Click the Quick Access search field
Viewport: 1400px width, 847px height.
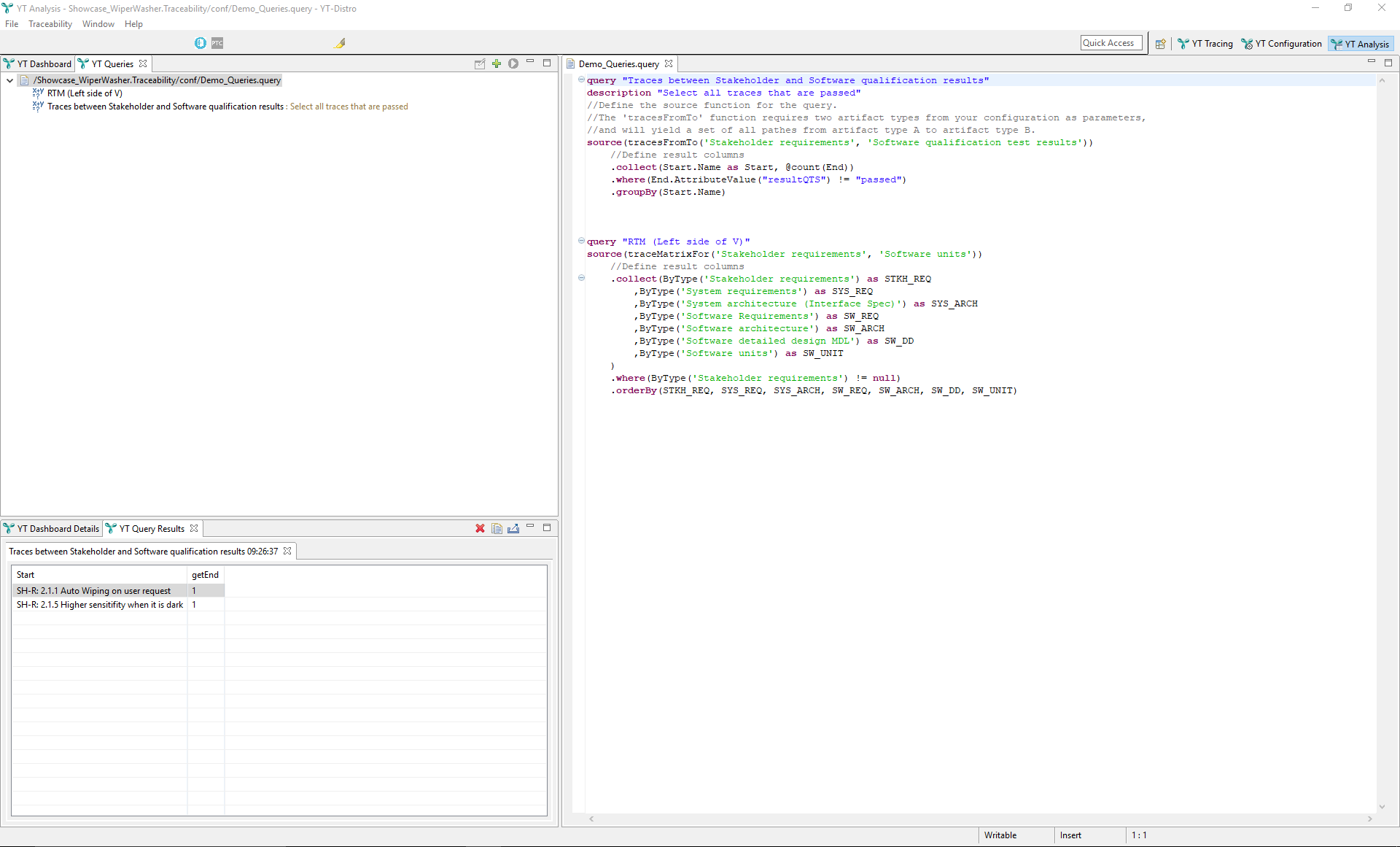pyautogui.click(x=1111, y=43)
